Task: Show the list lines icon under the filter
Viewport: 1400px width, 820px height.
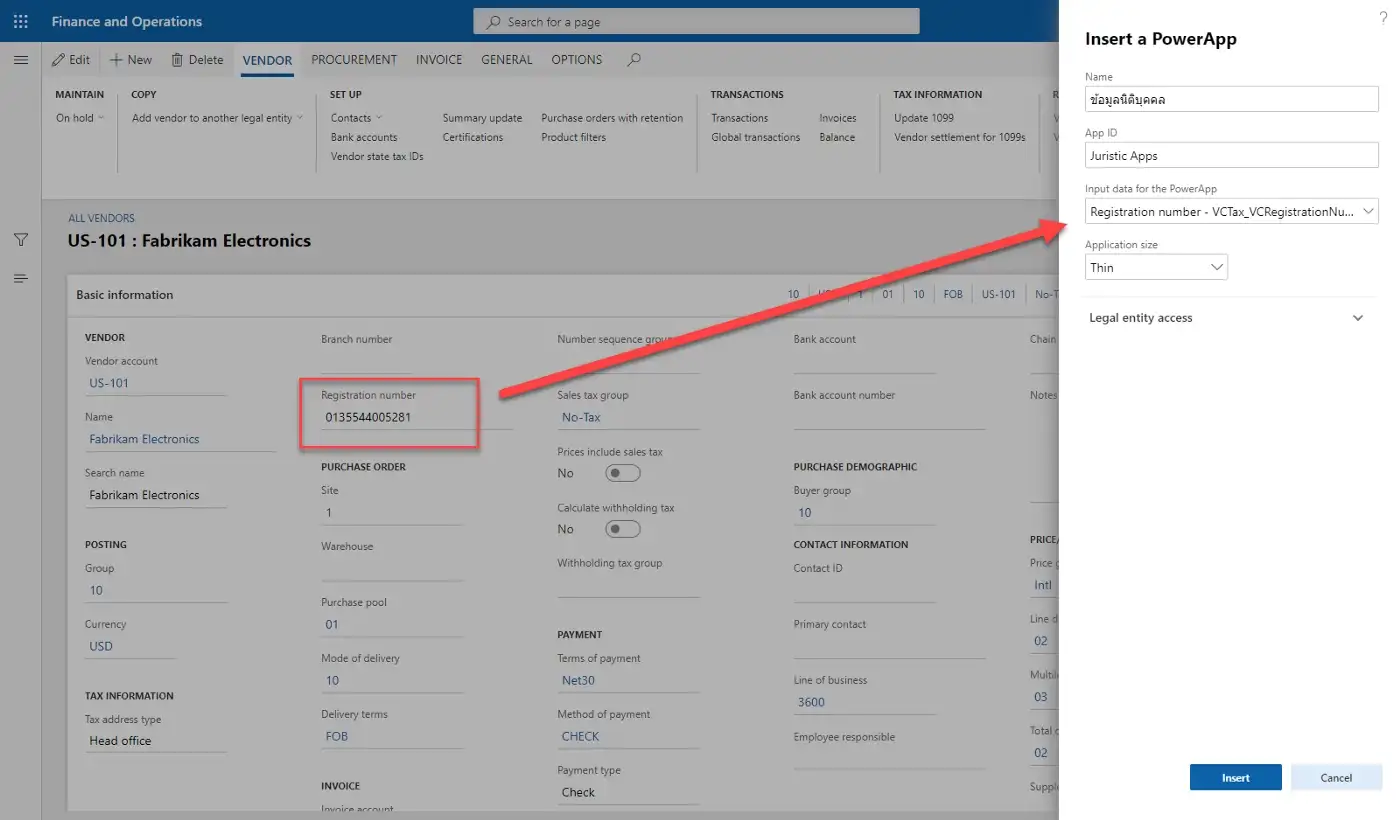Action: pos(21,278)
